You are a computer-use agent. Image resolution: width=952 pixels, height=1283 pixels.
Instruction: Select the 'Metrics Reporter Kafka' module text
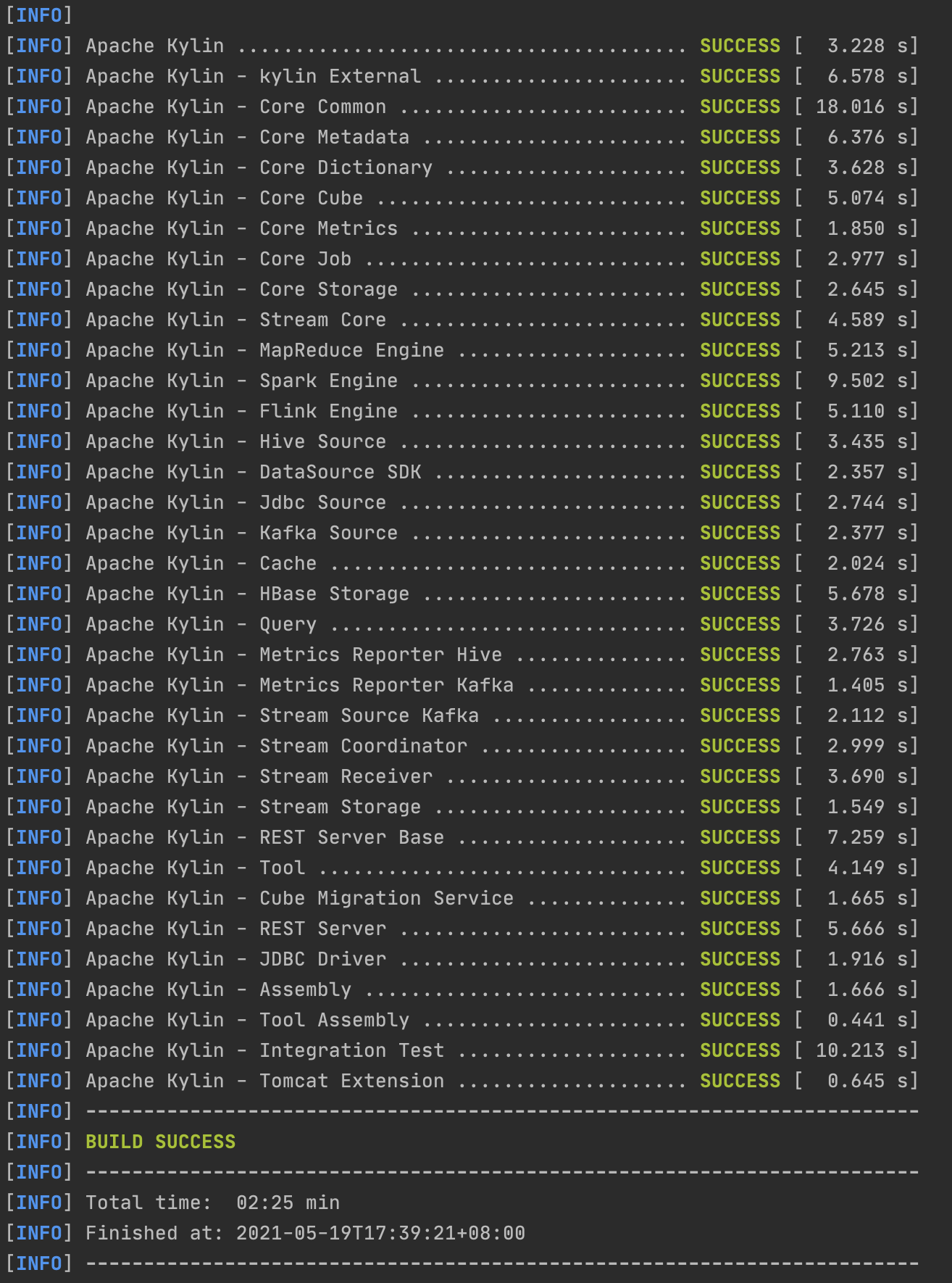tap(387, 685)
